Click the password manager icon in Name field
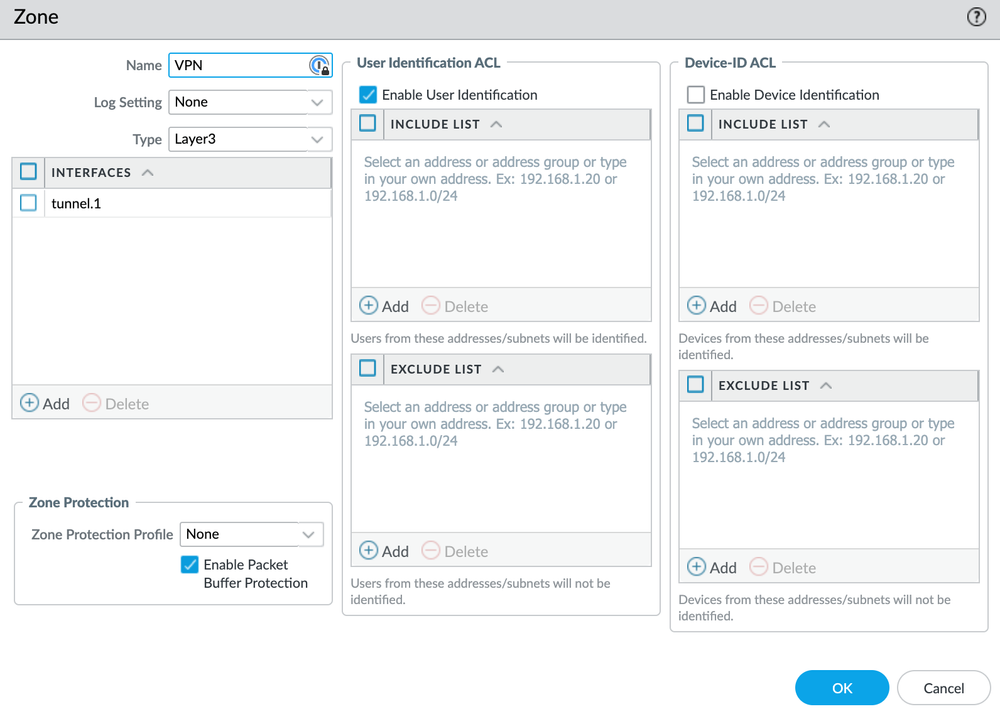Image resolution: width=1000 pixels, height=722 pixels. (318, 64)
